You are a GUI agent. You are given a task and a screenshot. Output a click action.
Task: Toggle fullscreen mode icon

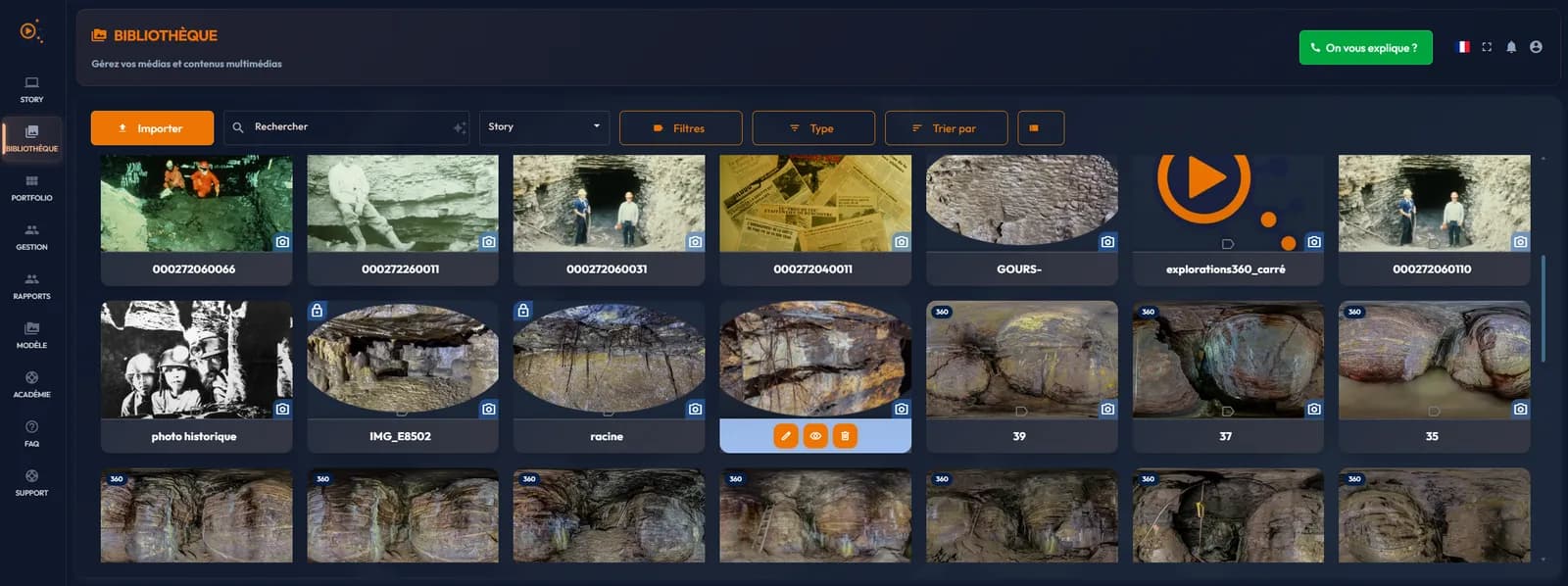tap(1487, 47)
